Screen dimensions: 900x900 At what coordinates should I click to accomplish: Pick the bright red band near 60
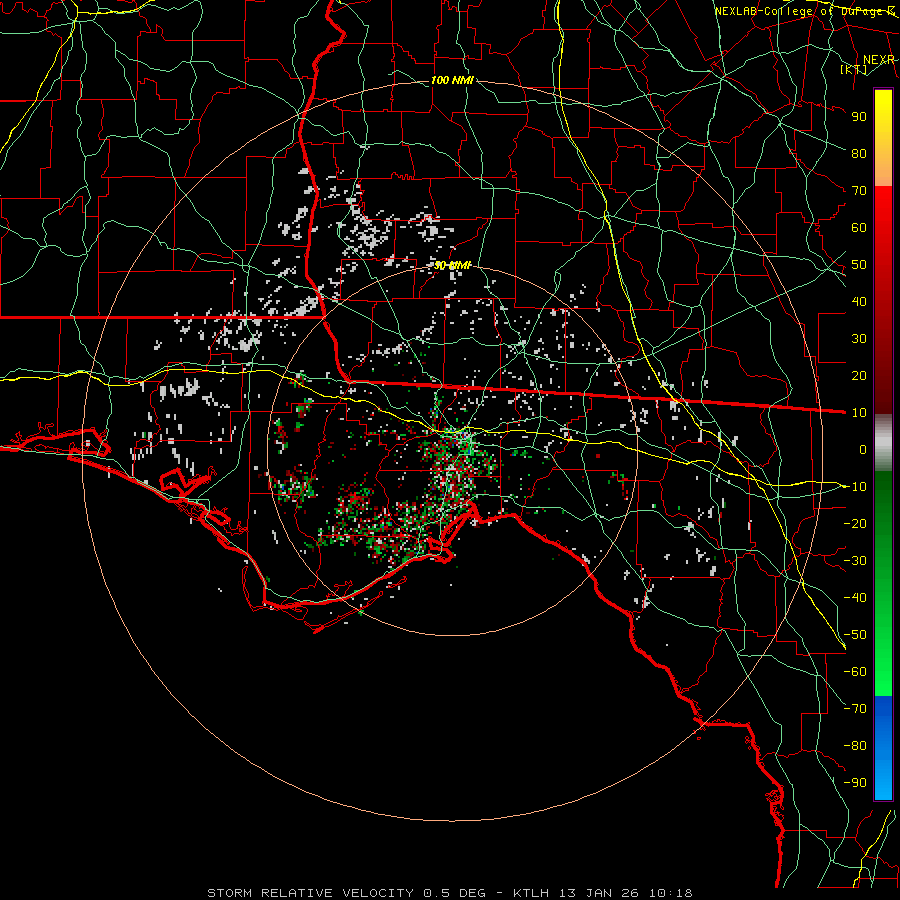[x=883, y=218]
